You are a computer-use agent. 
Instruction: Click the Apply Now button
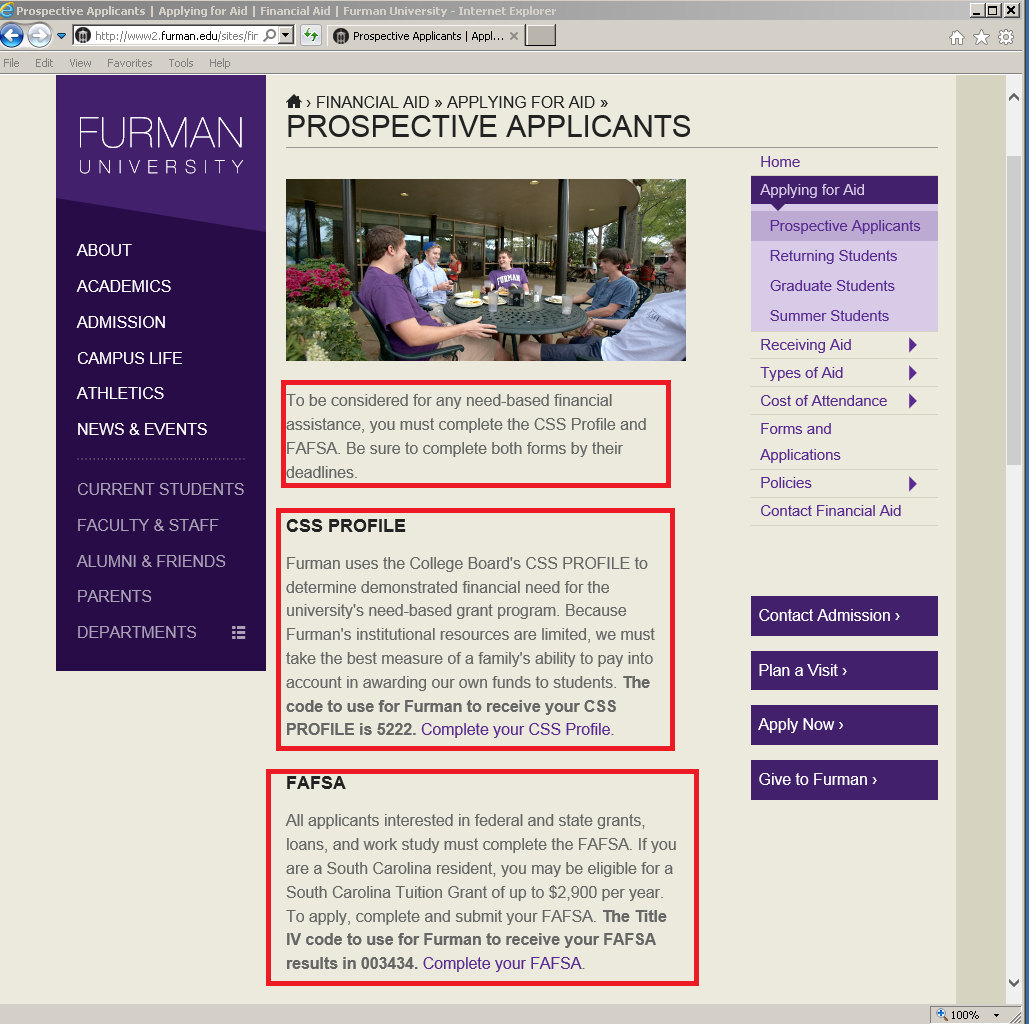[x=843, y=725]
